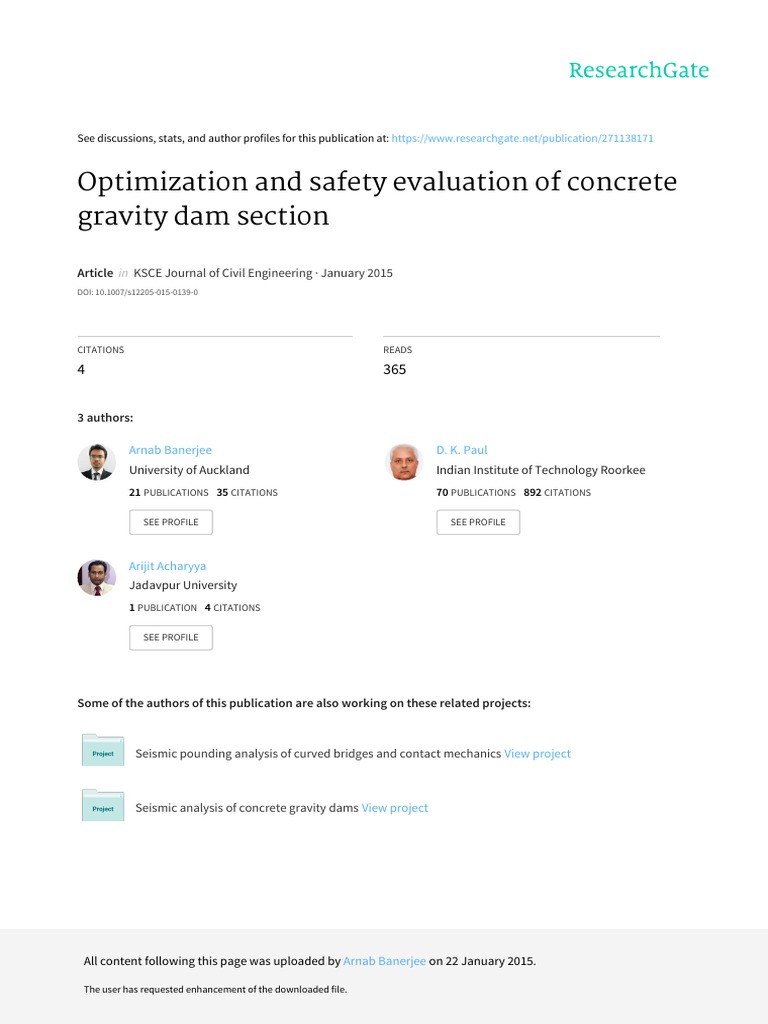768x1024 pixels.
Task: Click the article title heading
Action: pyautogui.click(x=377, y=198)
